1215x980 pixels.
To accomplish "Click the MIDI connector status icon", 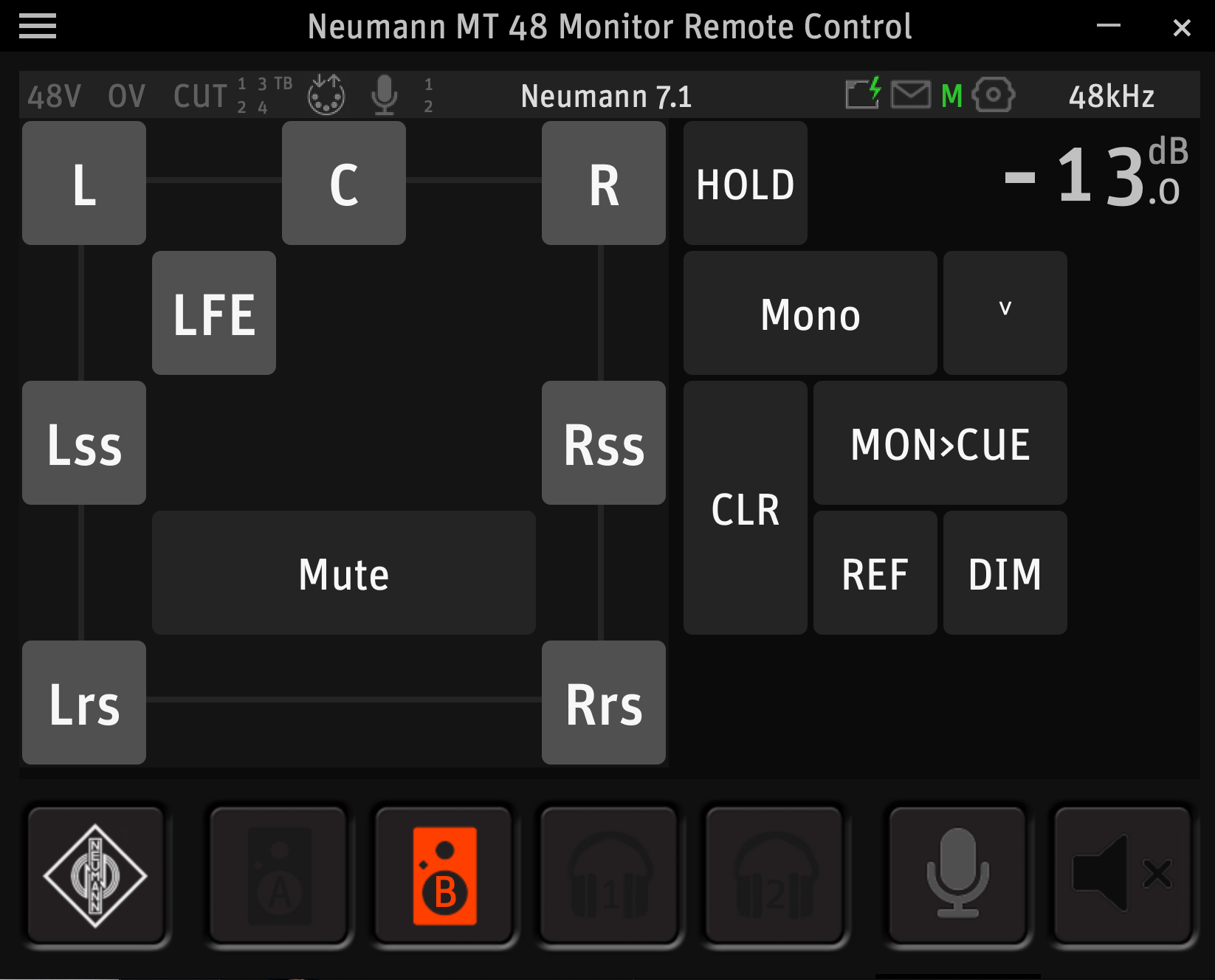I will coord(326,95).
